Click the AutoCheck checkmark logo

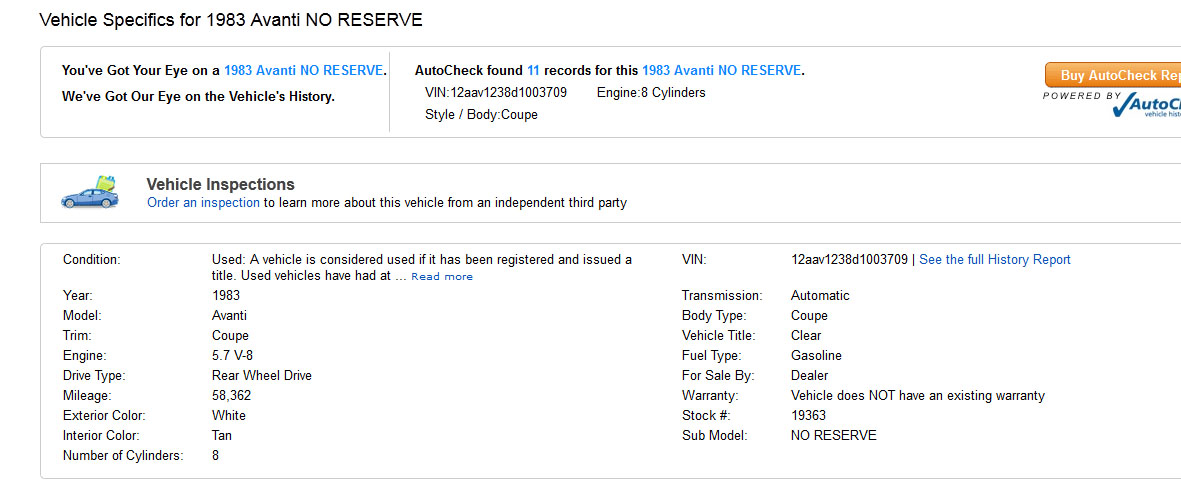tap(1148, 105)
